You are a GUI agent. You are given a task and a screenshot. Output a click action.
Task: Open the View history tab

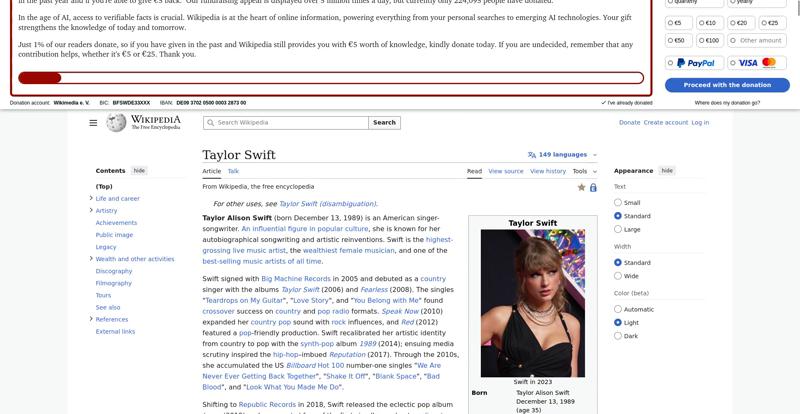click(x=547, y=171)
